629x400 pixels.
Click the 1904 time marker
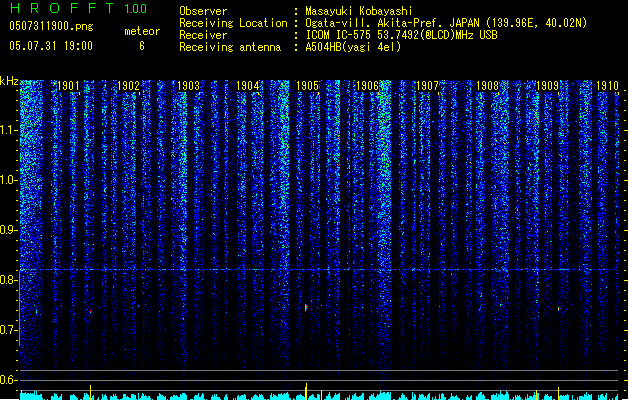[248, 86]
